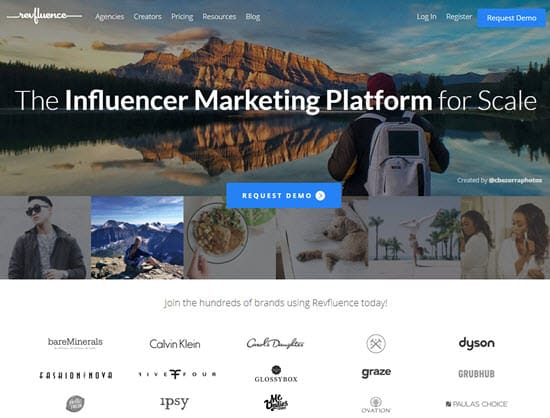The width and height of the screenshot is (550, 418).
Task: Click the graze brand logo
Action: [x=376, y=373]
